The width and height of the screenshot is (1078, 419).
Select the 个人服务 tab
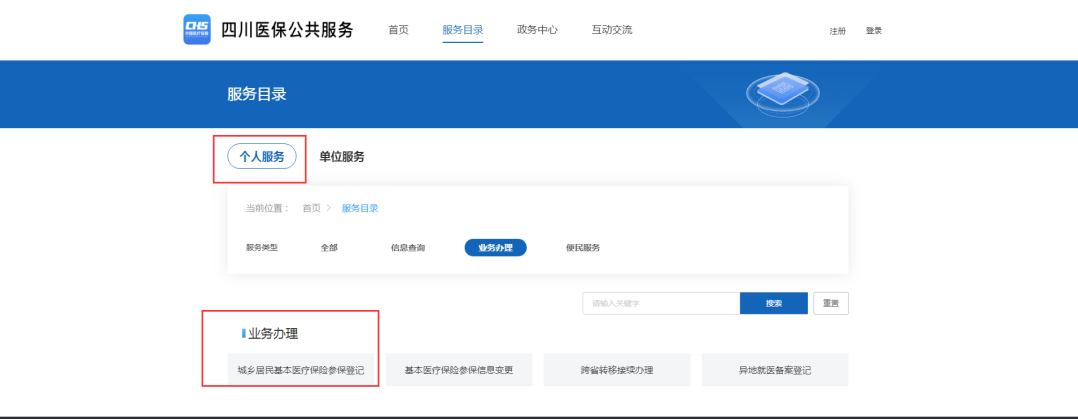tap(261, 157)
